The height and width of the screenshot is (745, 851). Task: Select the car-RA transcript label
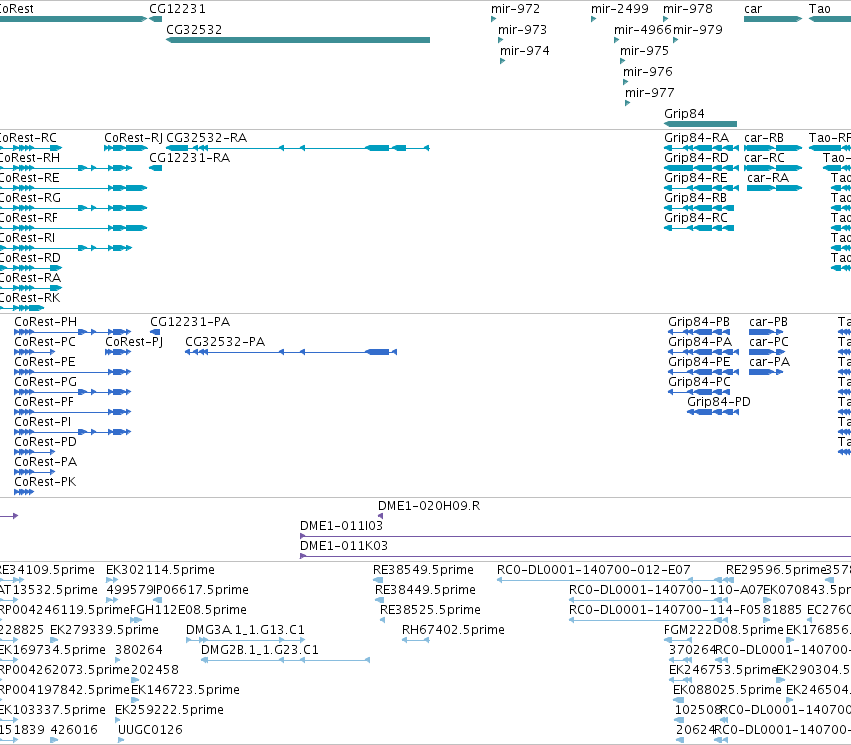point(768,178)
